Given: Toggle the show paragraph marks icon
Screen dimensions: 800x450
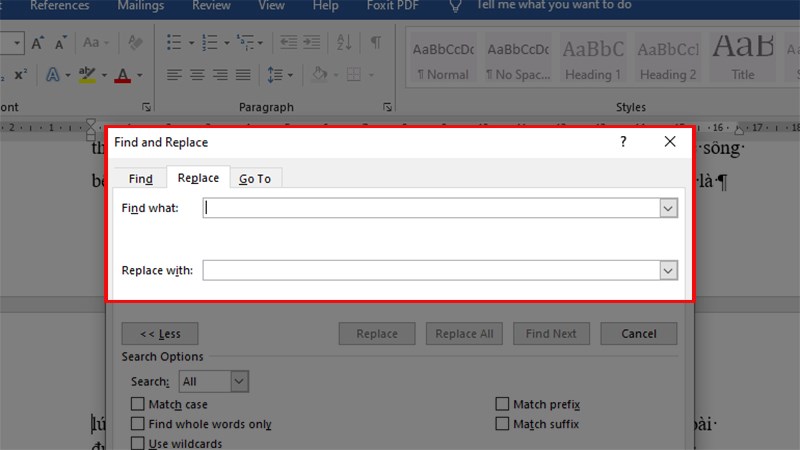Looking at the screenshot, I should (376, 43).
